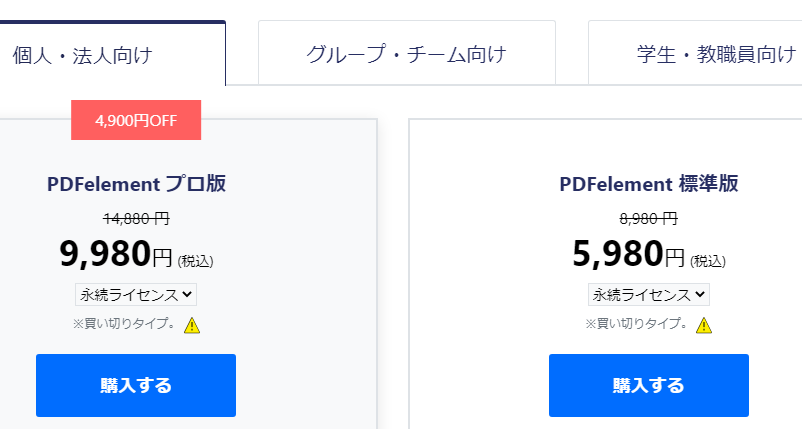Open Standard version 永続ライセンス dropdown
This screenshot has width=802, height=429.
(x=649, y=295)
